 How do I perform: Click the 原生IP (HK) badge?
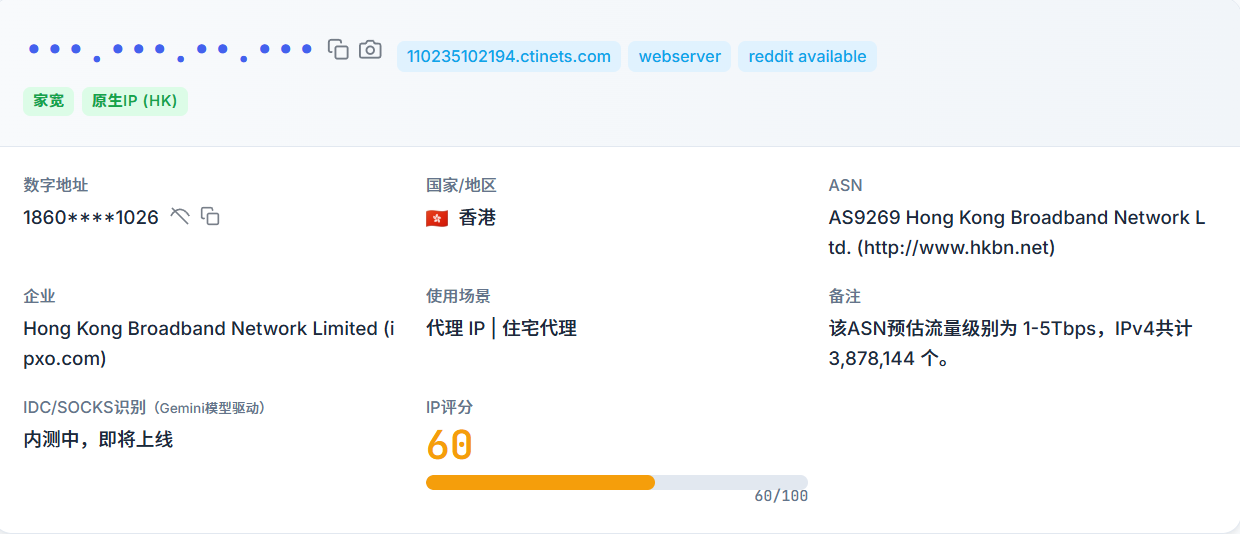pos(134,101)
